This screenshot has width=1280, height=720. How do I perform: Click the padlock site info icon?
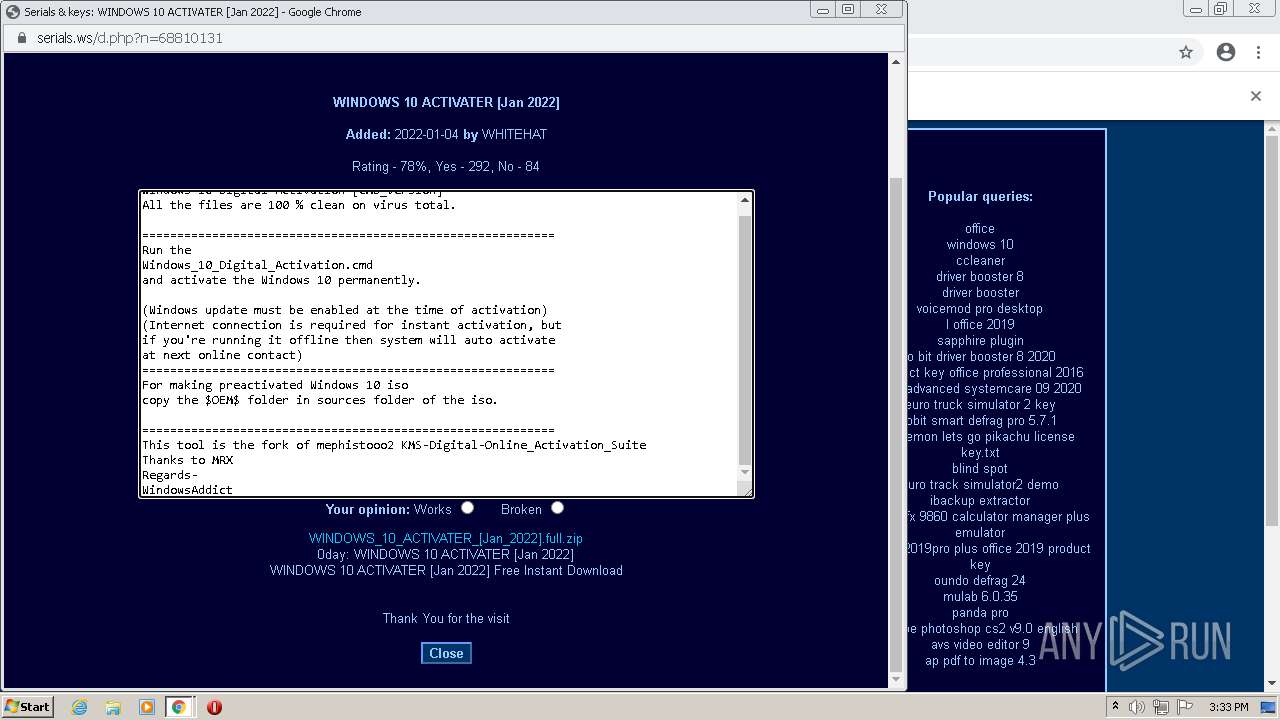click(x=20, y=38)
